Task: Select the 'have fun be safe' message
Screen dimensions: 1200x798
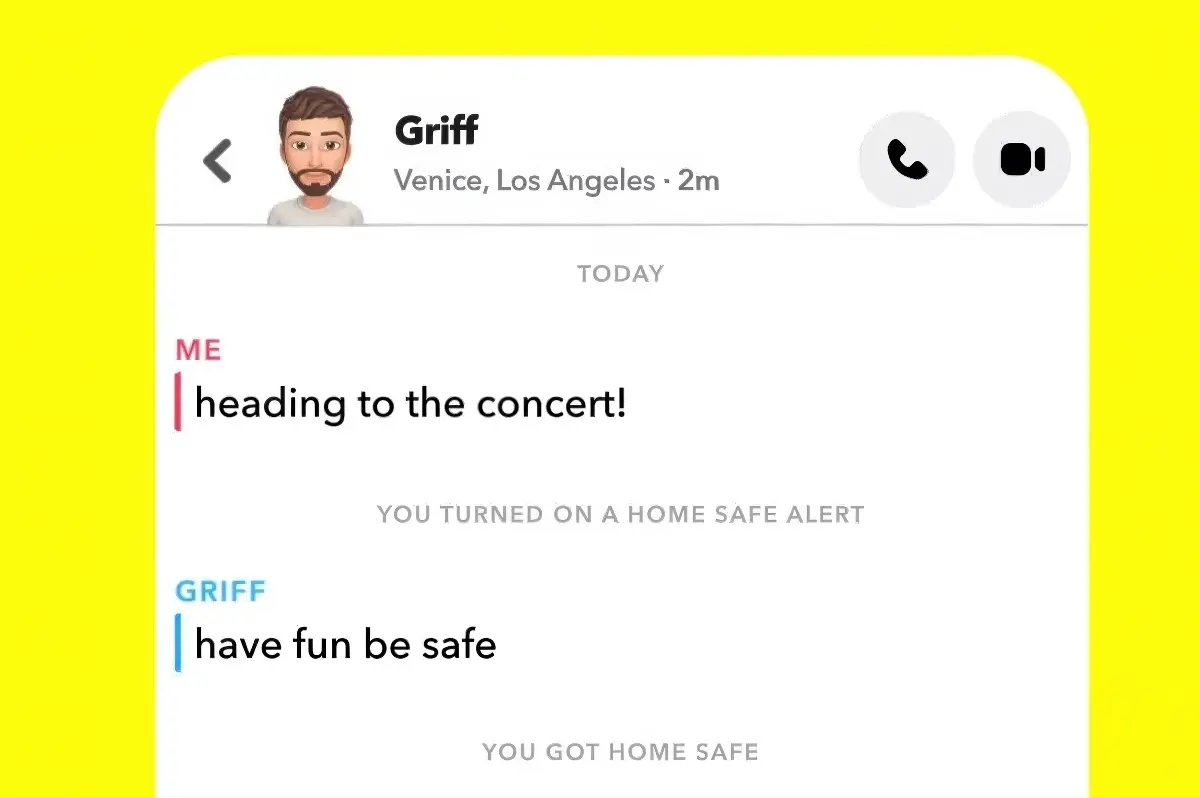Action: point(345,644)
